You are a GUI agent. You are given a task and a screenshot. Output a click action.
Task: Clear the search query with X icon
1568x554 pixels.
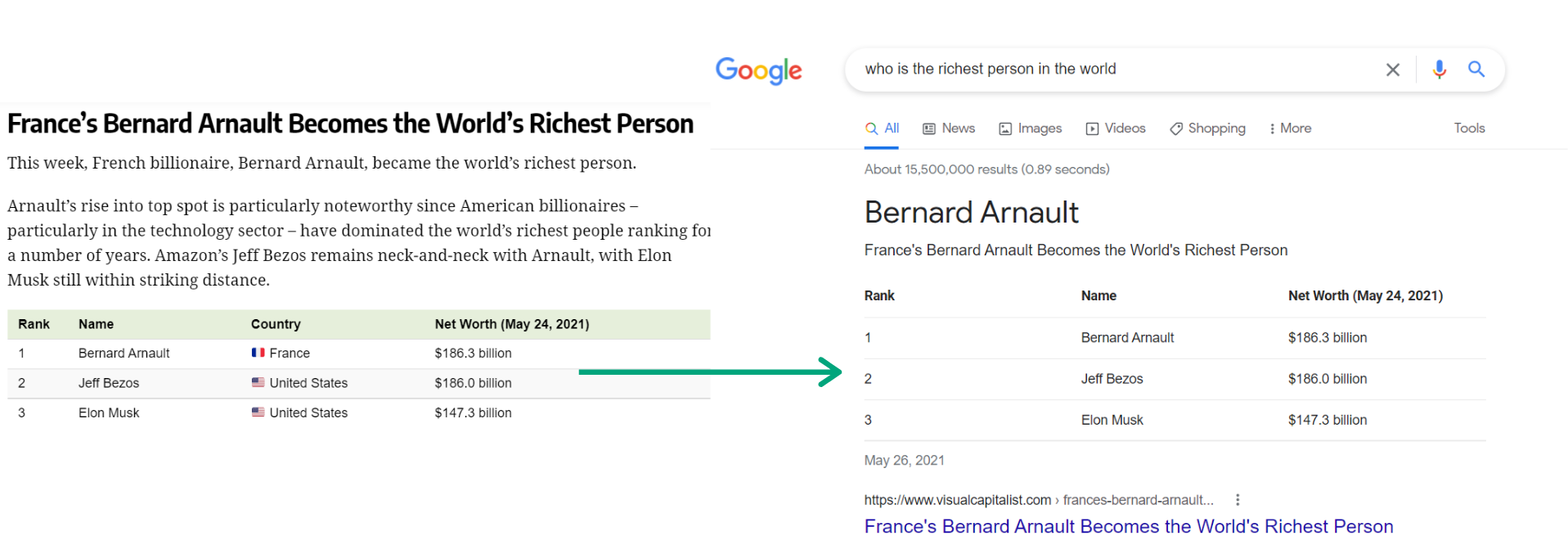(1392, 70)
